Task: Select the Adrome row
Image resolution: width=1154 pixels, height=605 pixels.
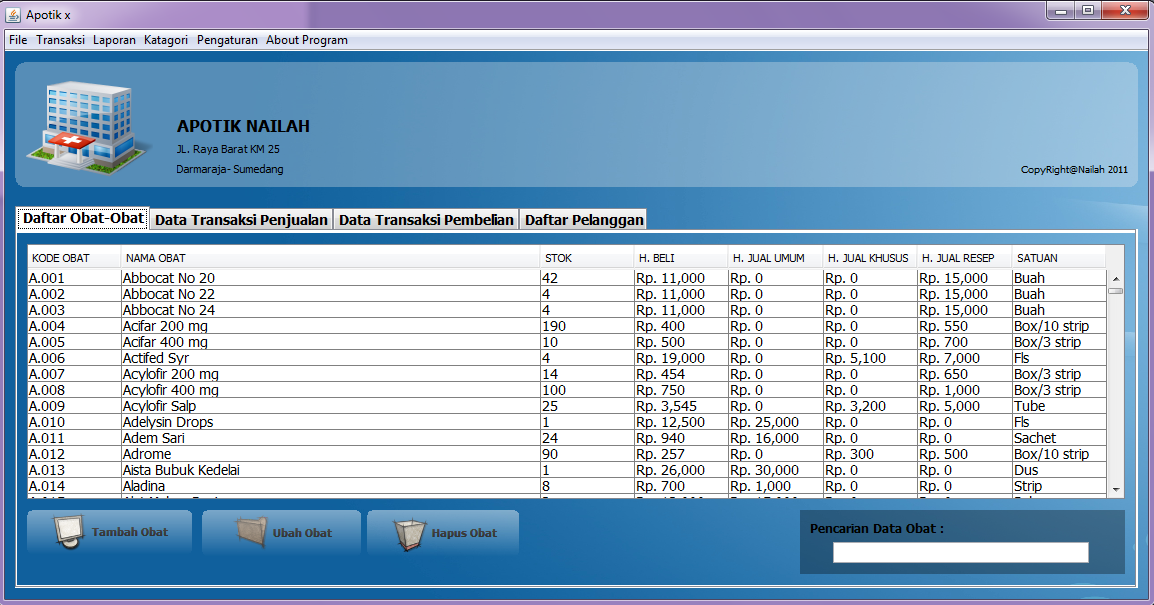Action: (x=567, y=454)
